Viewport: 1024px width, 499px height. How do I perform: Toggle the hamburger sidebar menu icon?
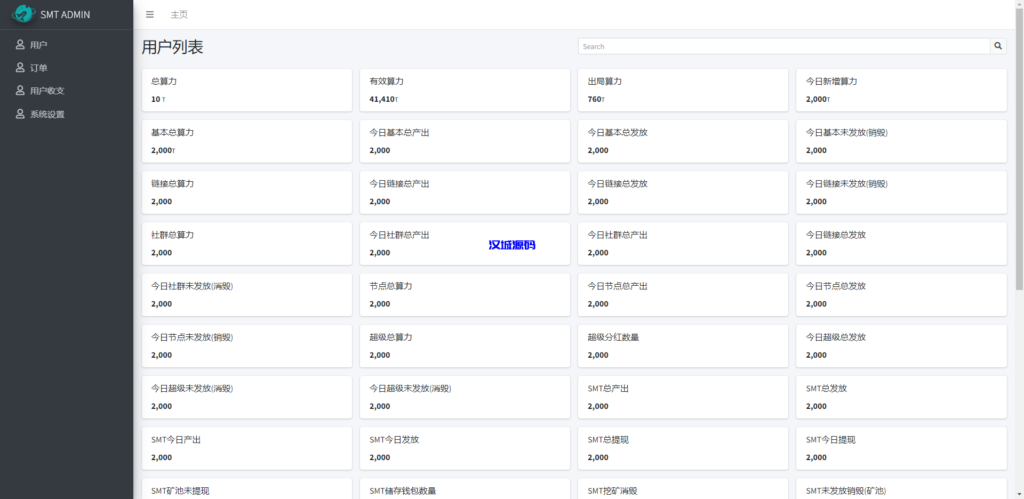click(150, 14)
